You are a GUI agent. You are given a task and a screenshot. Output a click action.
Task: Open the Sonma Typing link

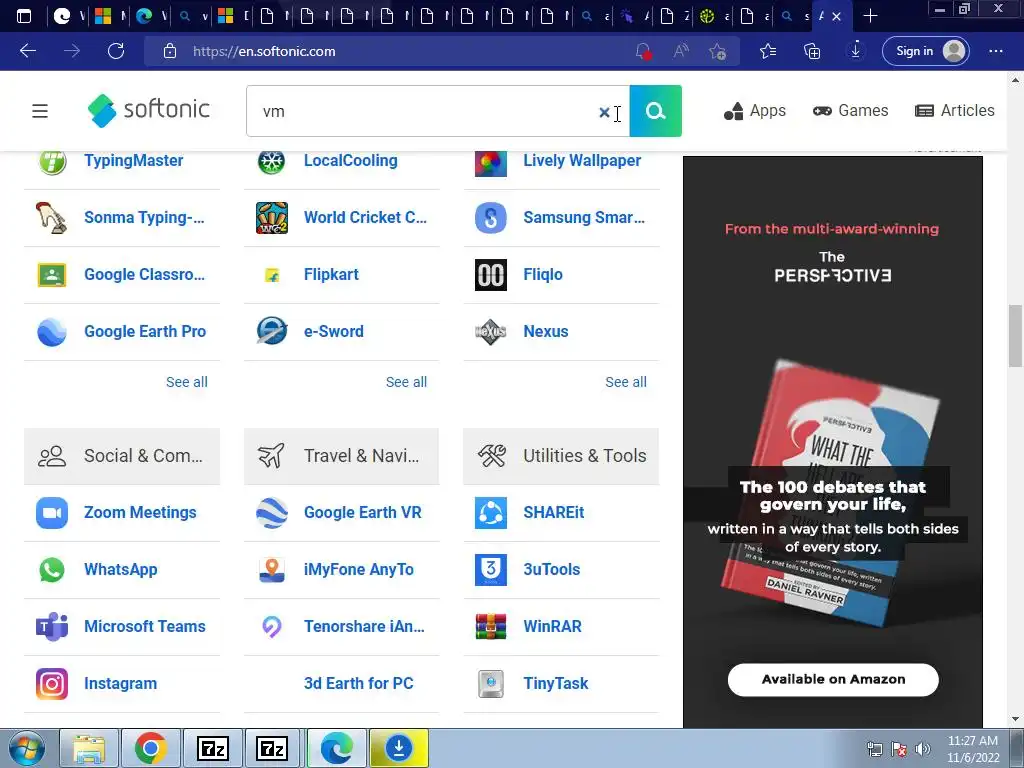click(x=144, y=218)
